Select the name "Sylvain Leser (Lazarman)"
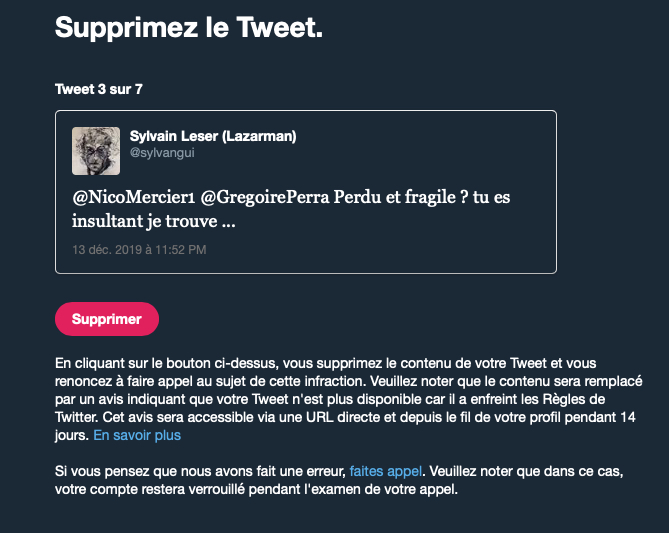 pos(213,136)
